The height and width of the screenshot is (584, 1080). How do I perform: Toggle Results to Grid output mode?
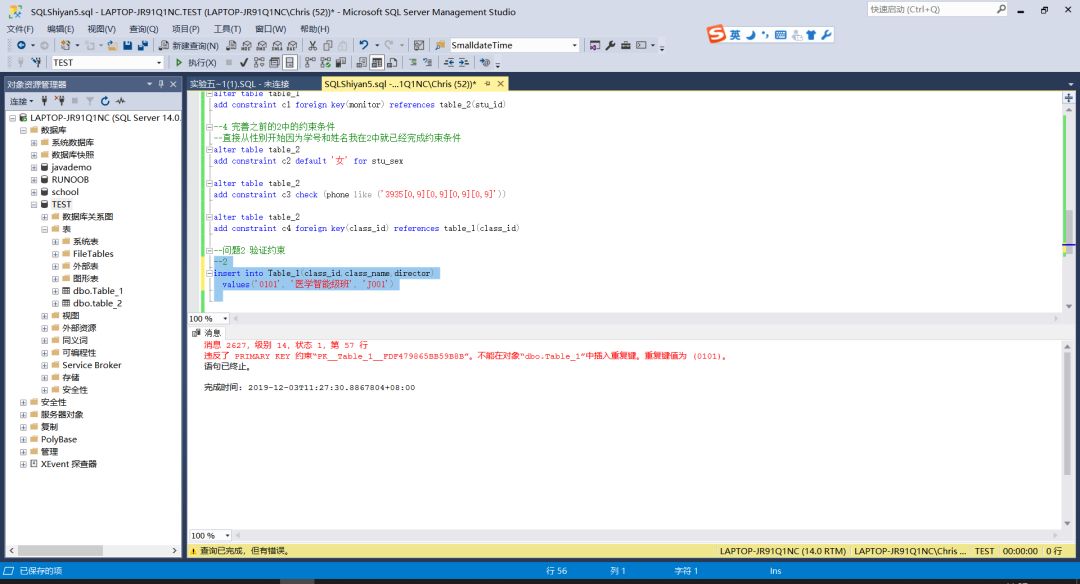pyautogui.click(x=377, y=63)
